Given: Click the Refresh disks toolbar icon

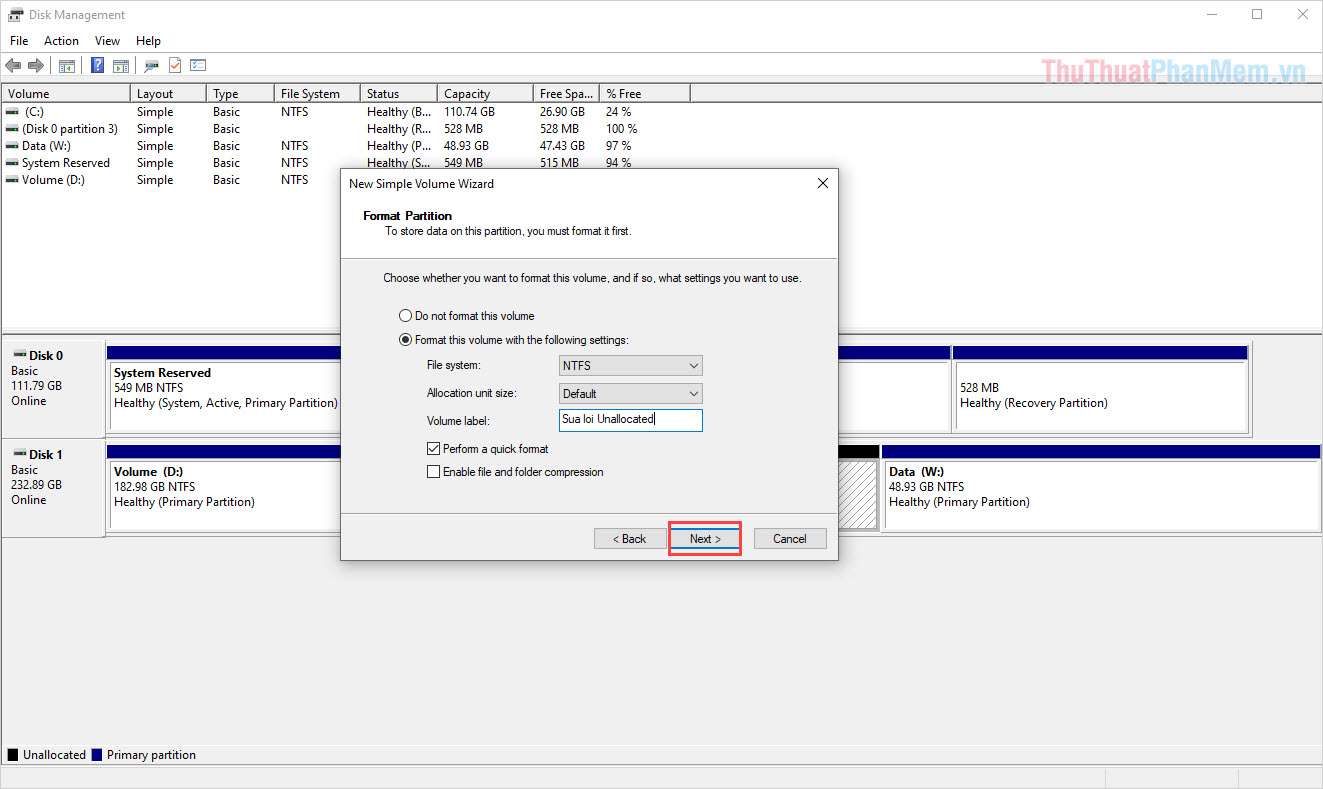Looking at the screenshot, I should pos(151,64).
